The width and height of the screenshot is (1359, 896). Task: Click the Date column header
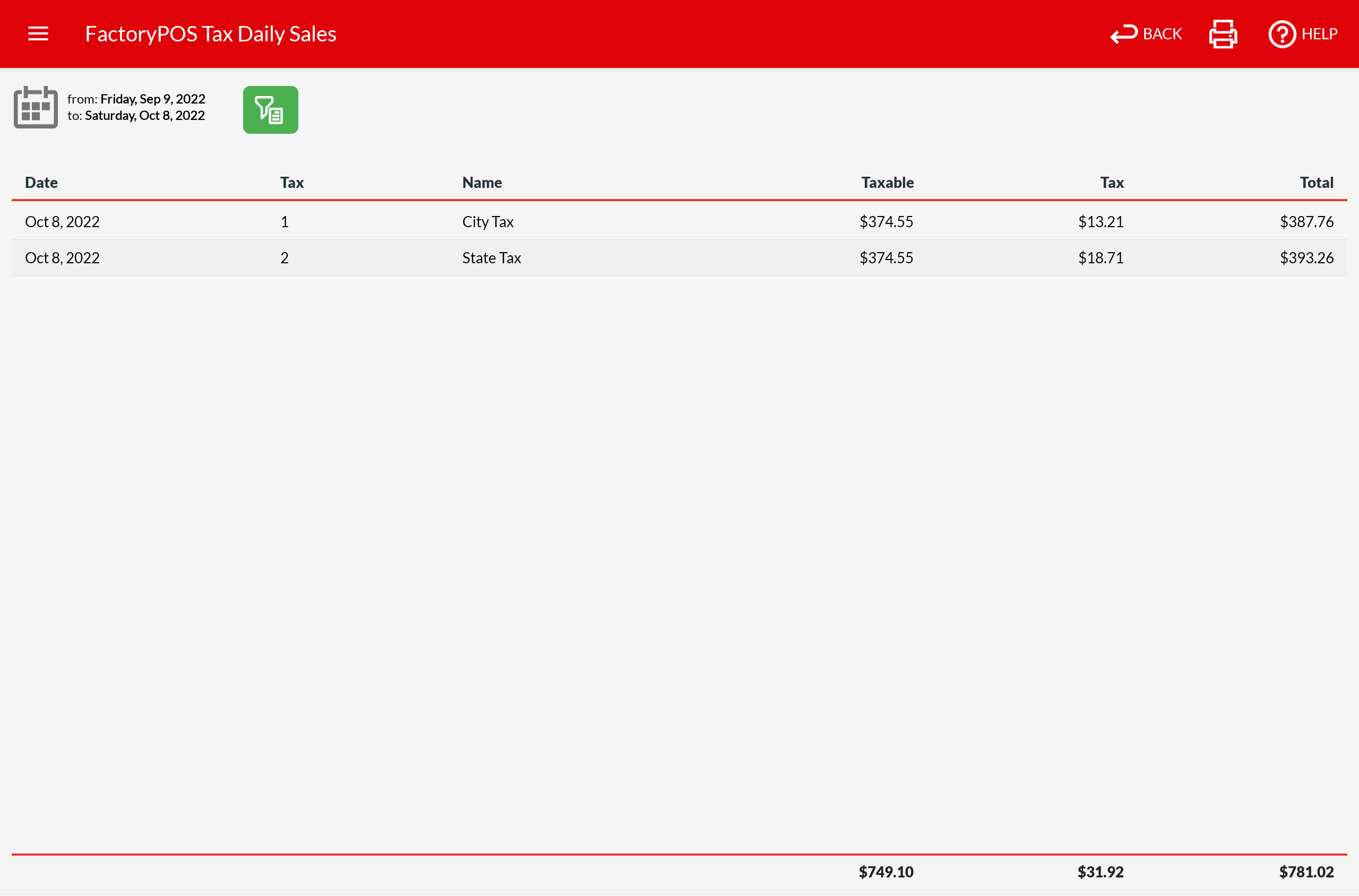(x=41, y=183)
